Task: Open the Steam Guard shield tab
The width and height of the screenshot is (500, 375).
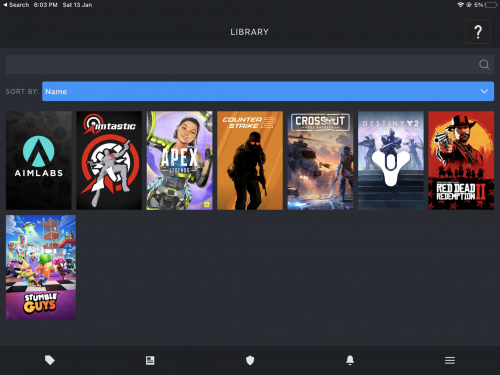Action: click(250, 360)
